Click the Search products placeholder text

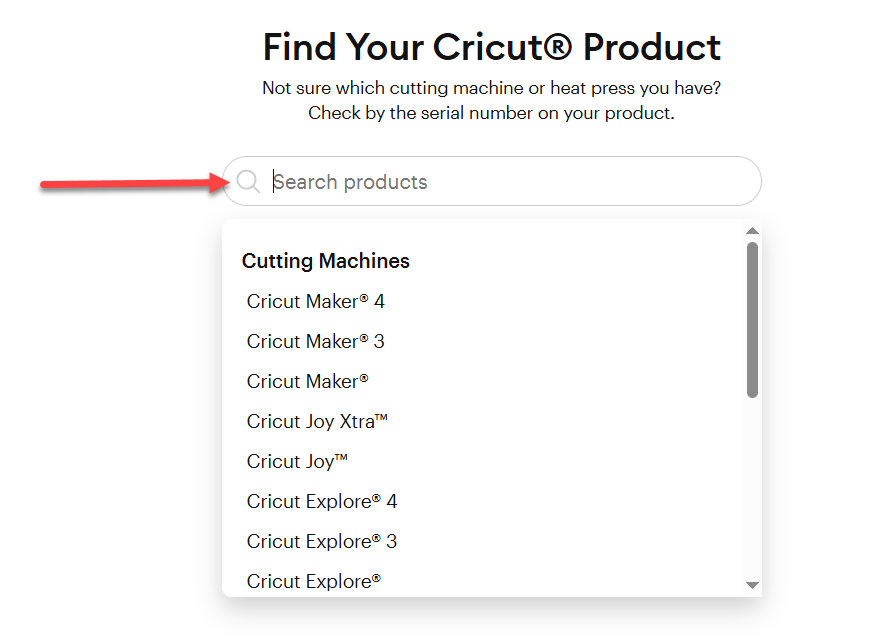(x=350, y=181)
